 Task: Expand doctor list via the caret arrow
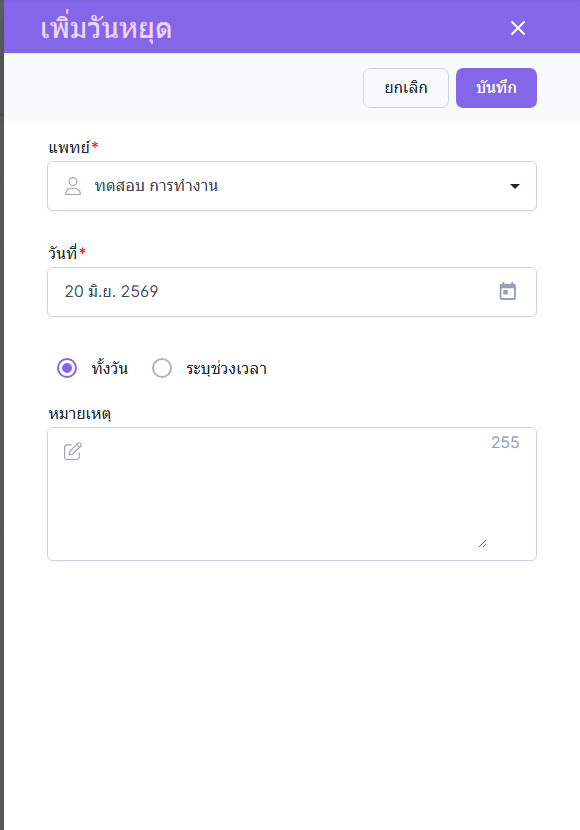pos(514,186)
